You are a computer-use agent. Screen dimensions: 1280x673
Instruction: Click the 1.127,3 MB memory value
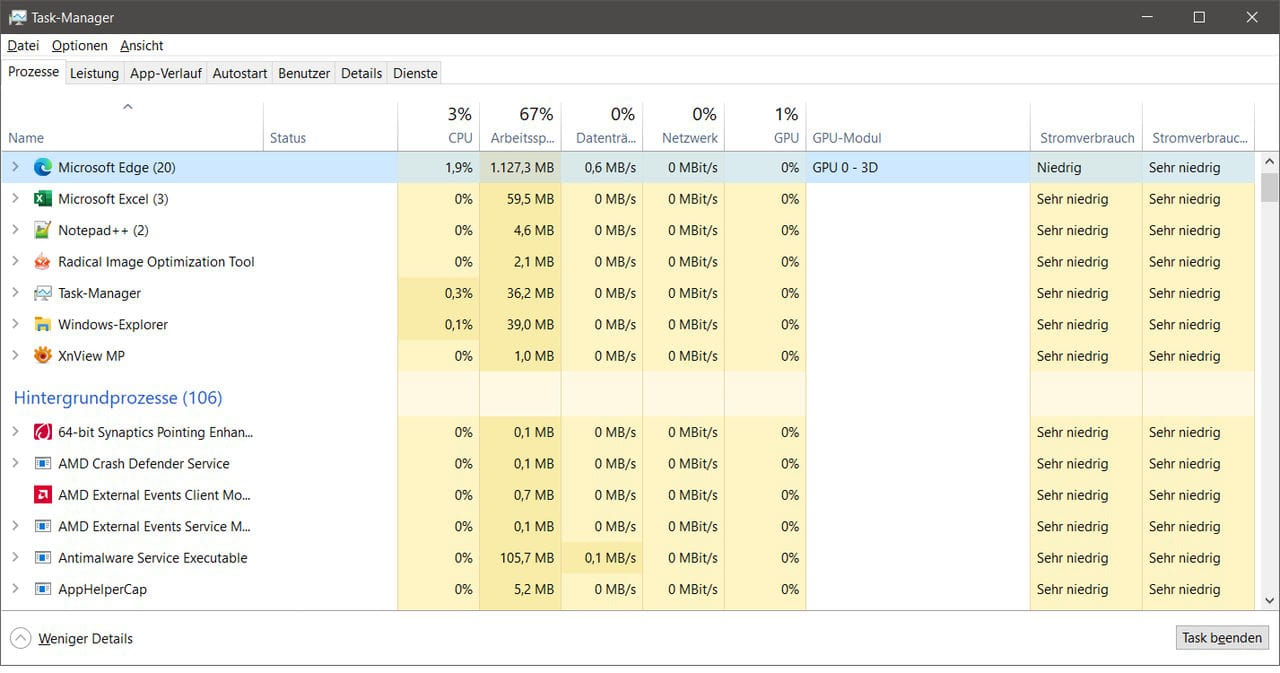click(521, 167)
